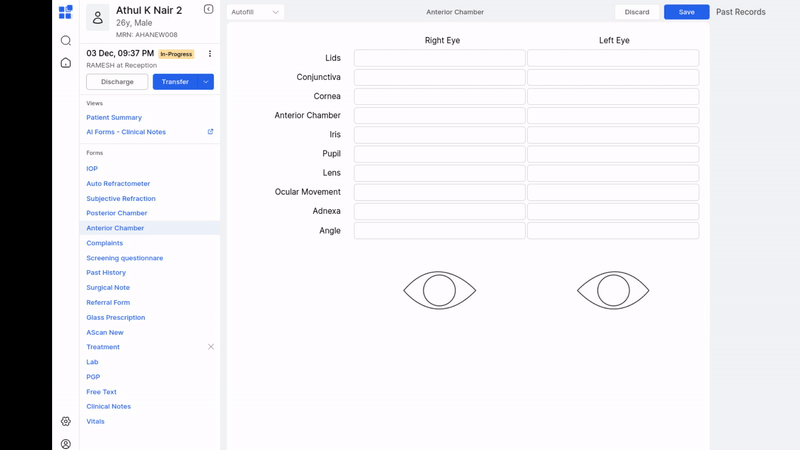The image size is (800, 450).
Task: Click Left Eye Anterior Chamber field
Action: 613,115
